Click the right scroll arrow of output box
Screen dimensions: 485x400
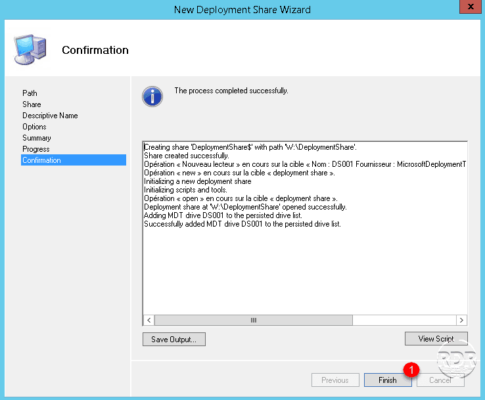click(461, 320)
